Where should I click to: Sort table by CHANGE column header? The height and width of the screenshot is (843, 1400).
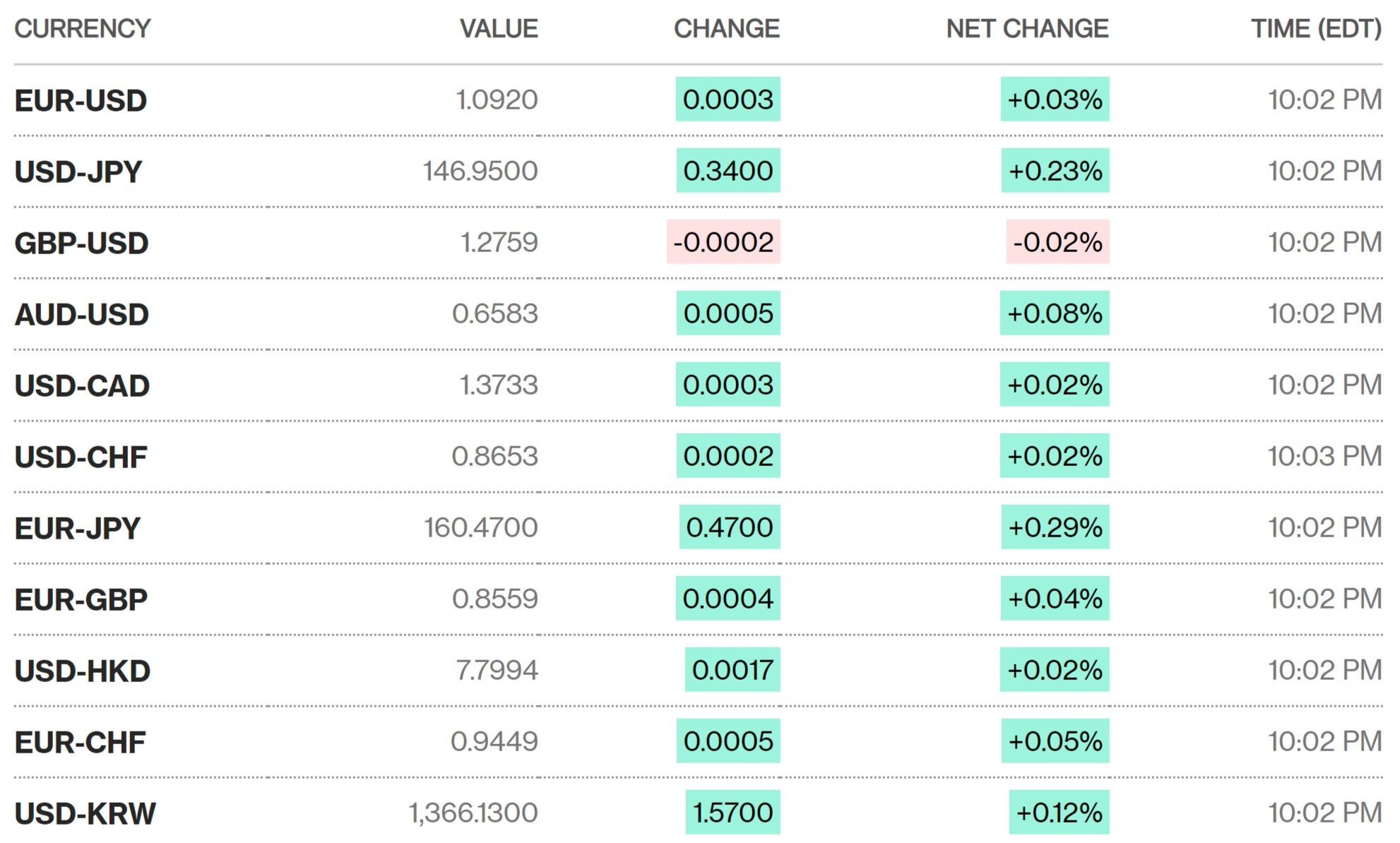[726, 29]
